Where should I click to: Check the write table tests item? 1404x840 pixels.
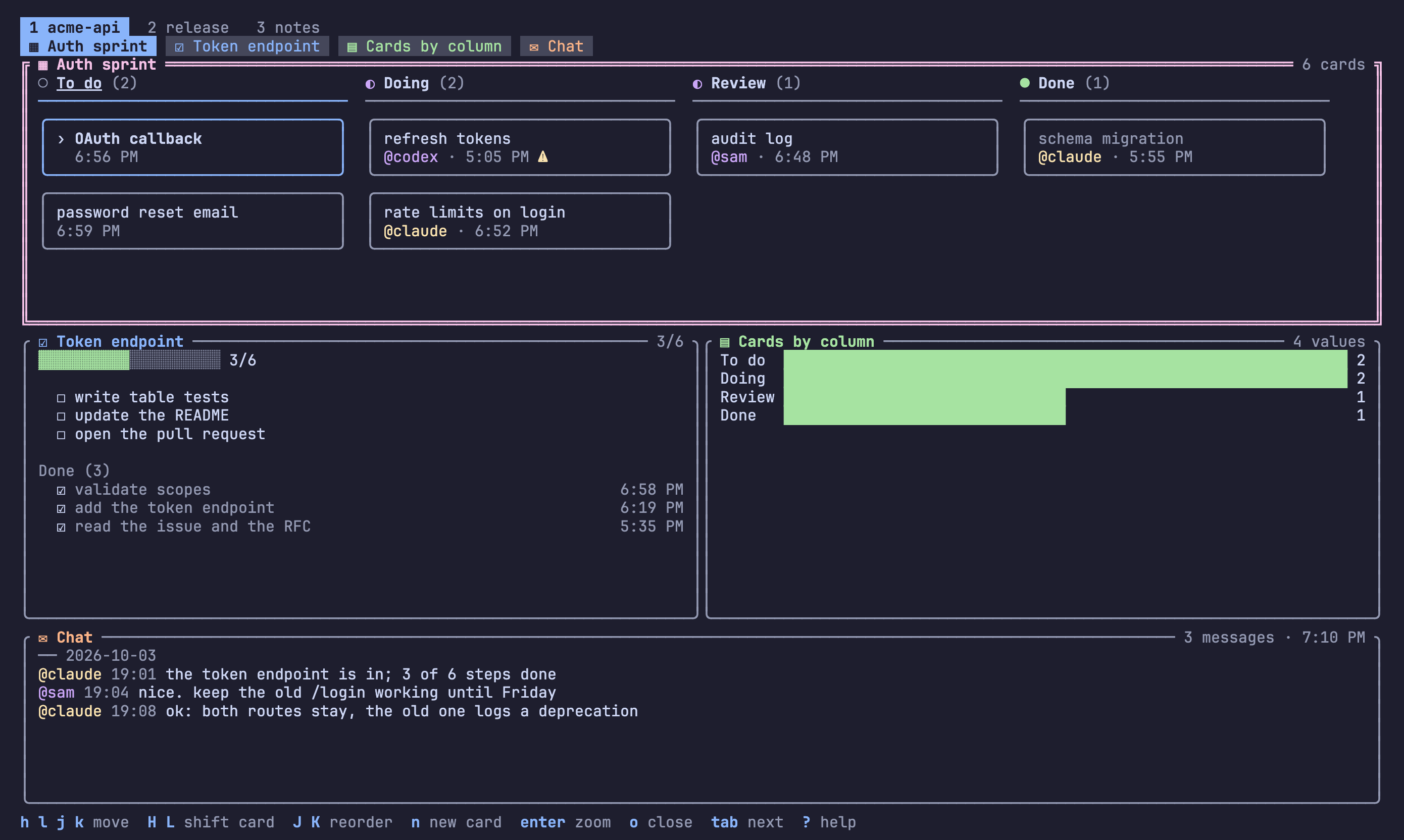[61, 398]
